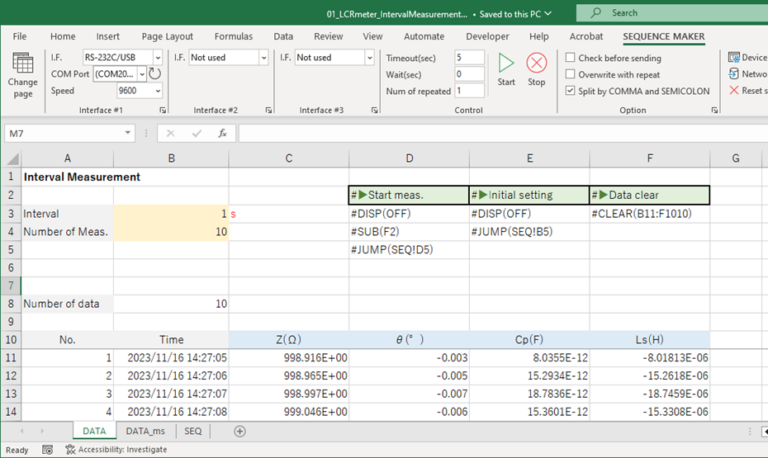The height and width of the screenshot is (458, 768).
Task: Click the Start meas. sequence cell
Action: pyautogui.click(x=408, y=195)
